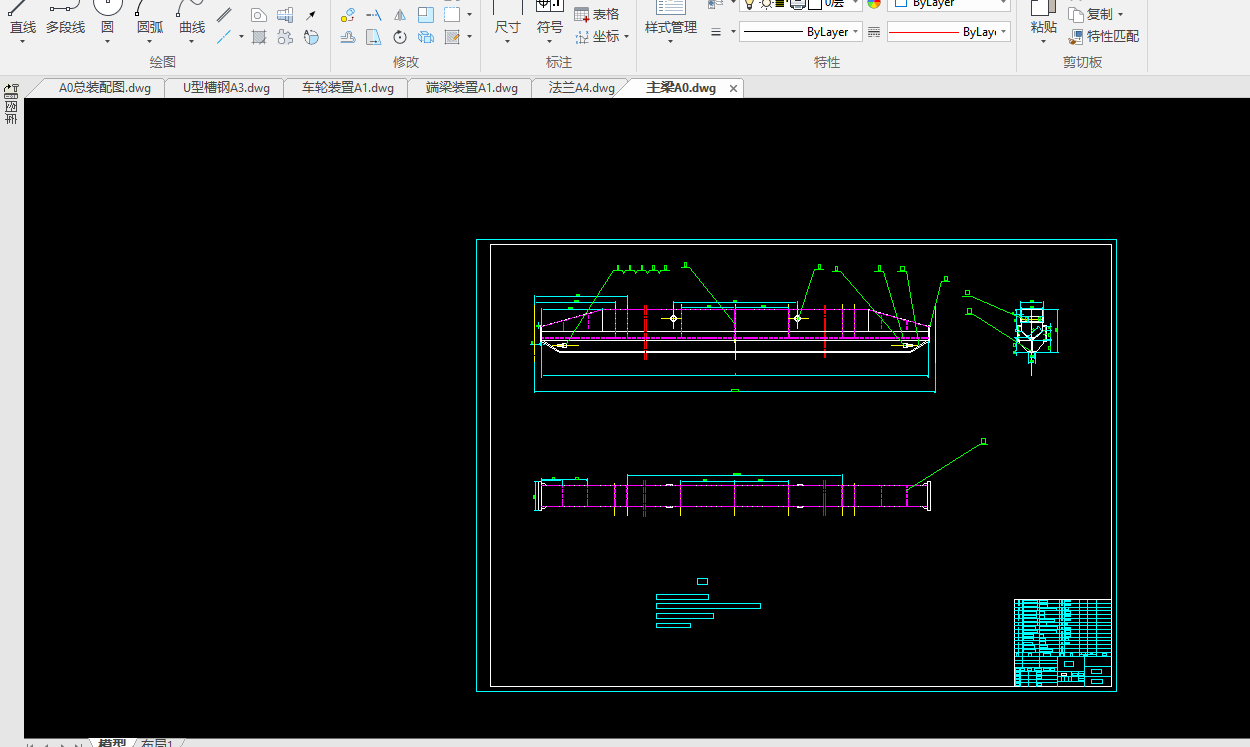The image size is (1250, 747).
Task: Open the red lineweight ByLayer dropdown
Action: pyautogui.click(x=948, y=32)
